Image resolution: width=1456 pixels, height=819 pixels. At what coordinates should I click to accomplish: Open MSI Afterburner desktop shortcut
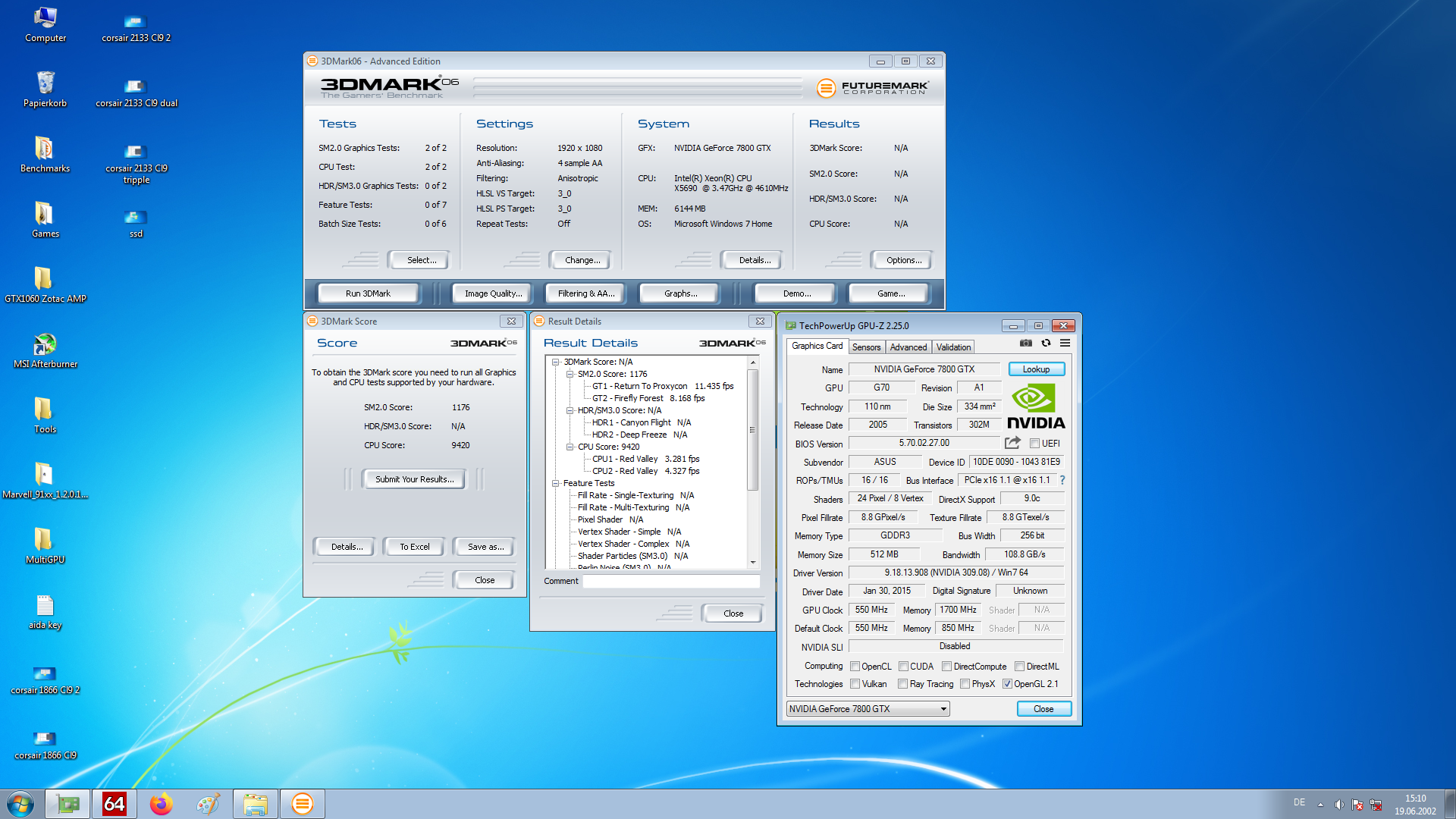point(45,345)
